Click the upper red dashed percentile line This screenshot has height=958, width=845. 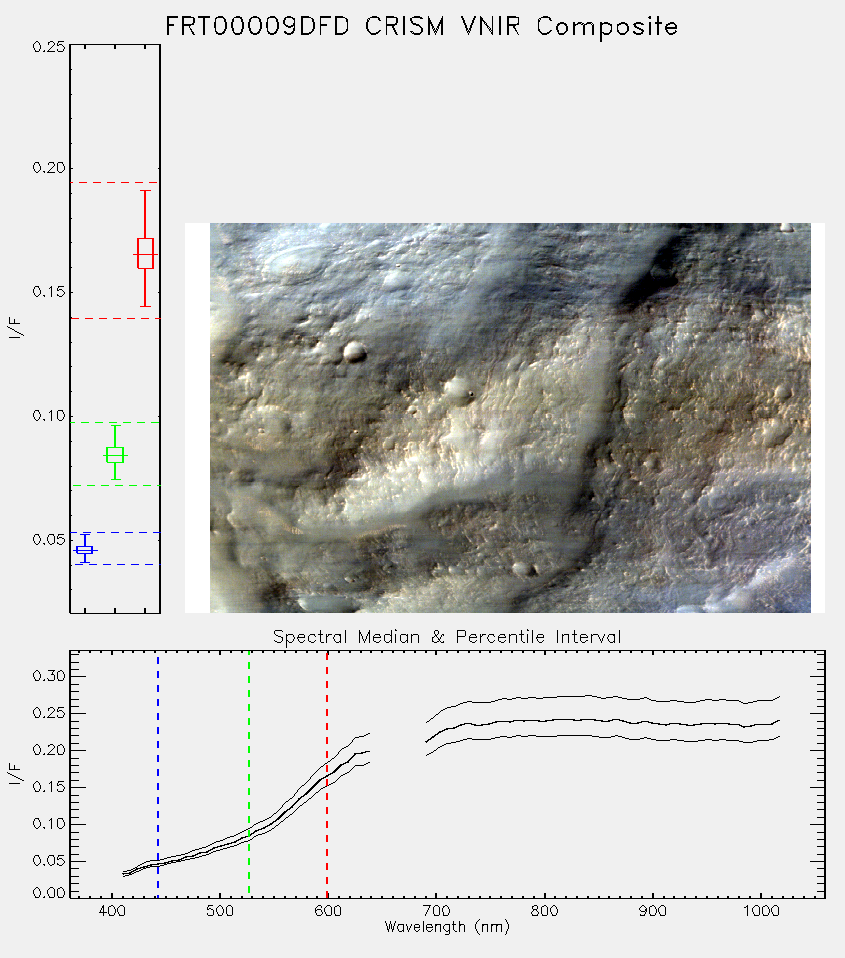coord(115,183)
